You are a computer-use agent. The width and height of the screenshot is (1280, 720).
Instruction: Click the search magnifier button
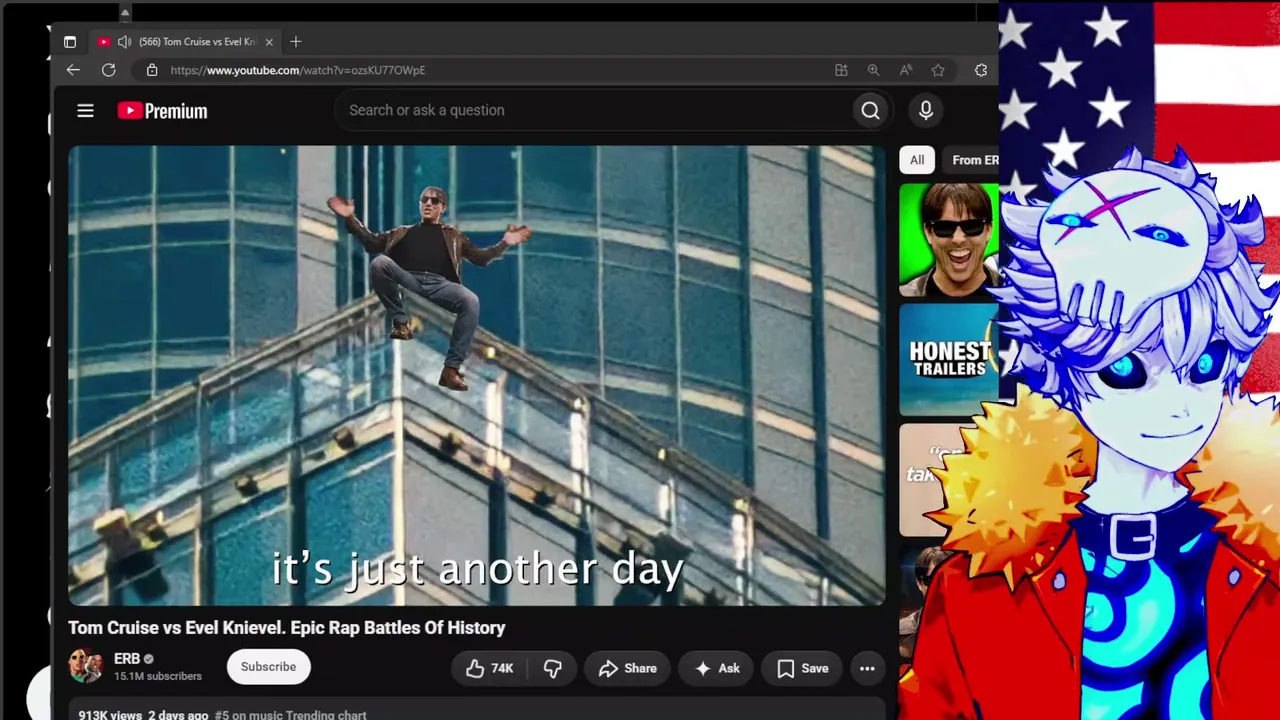click(871, 110)
